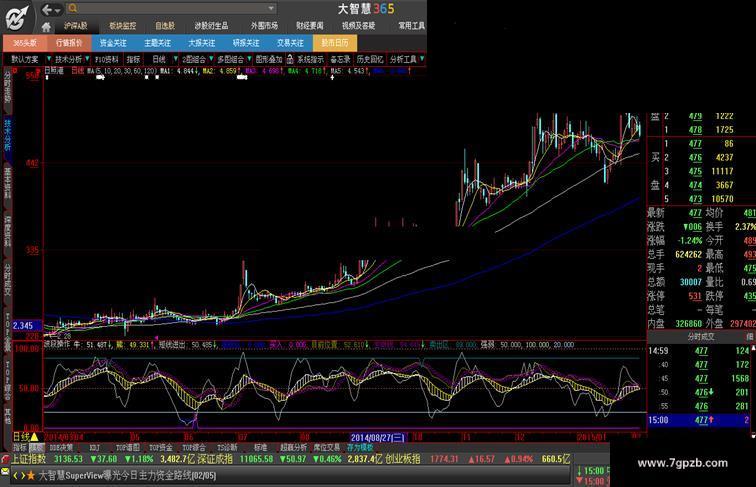Click the 指标 toolbar button
The width and height of the screenshot is (756, 487).
(x=134, y=59)
